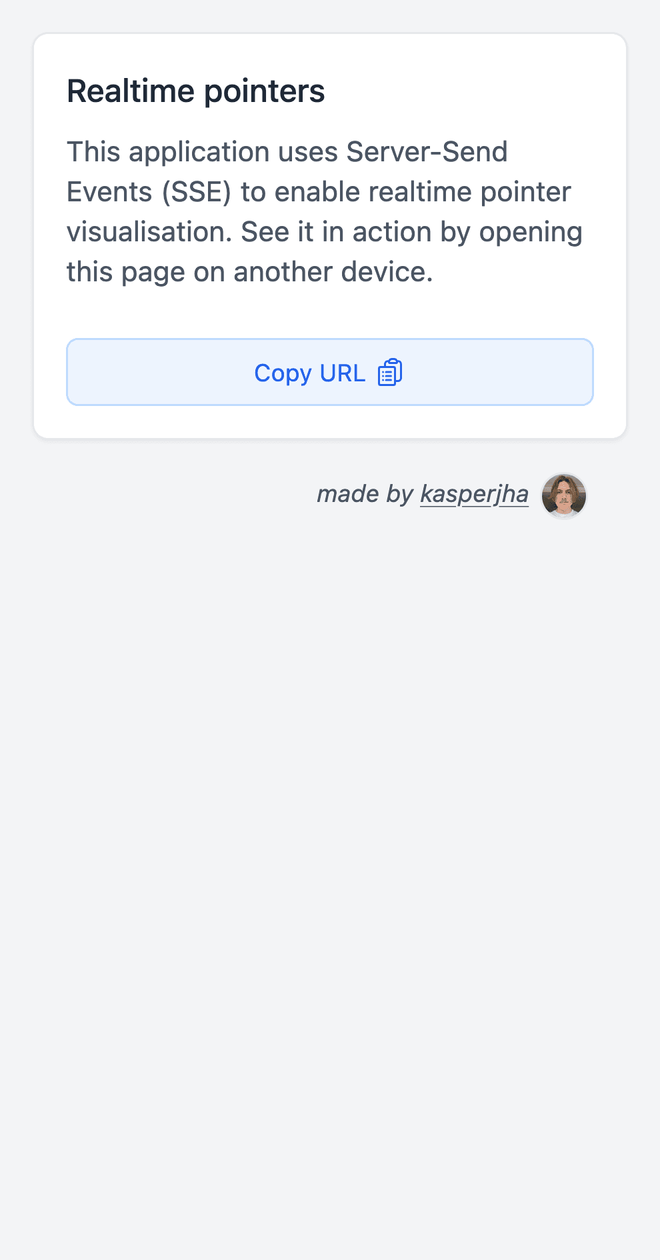The height and width of the screenshot is (1260, 660).
Task: Click the clipboard icon beside Copy URL
Action: click(390, 373)
